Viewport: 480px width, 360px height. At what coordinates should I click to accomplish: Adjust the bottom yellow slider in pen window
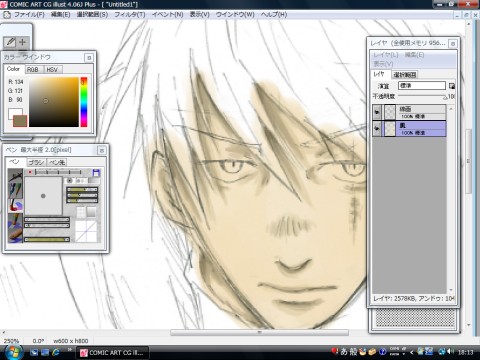coord(47,239)
